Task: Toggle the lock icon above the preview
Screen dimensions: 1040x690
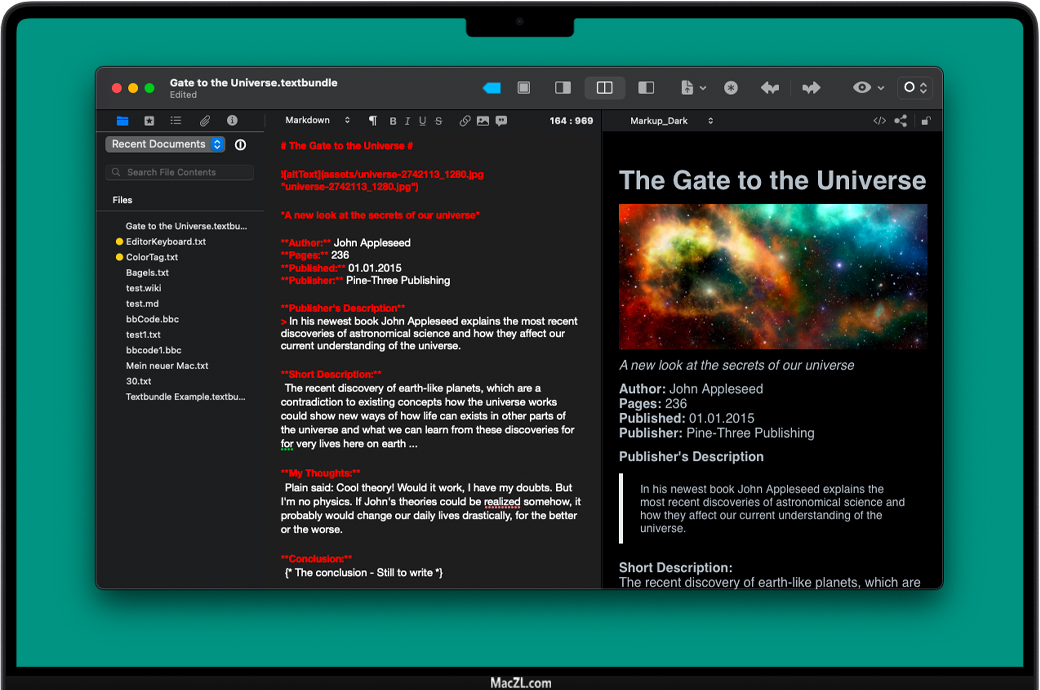Action: point(926,121)
